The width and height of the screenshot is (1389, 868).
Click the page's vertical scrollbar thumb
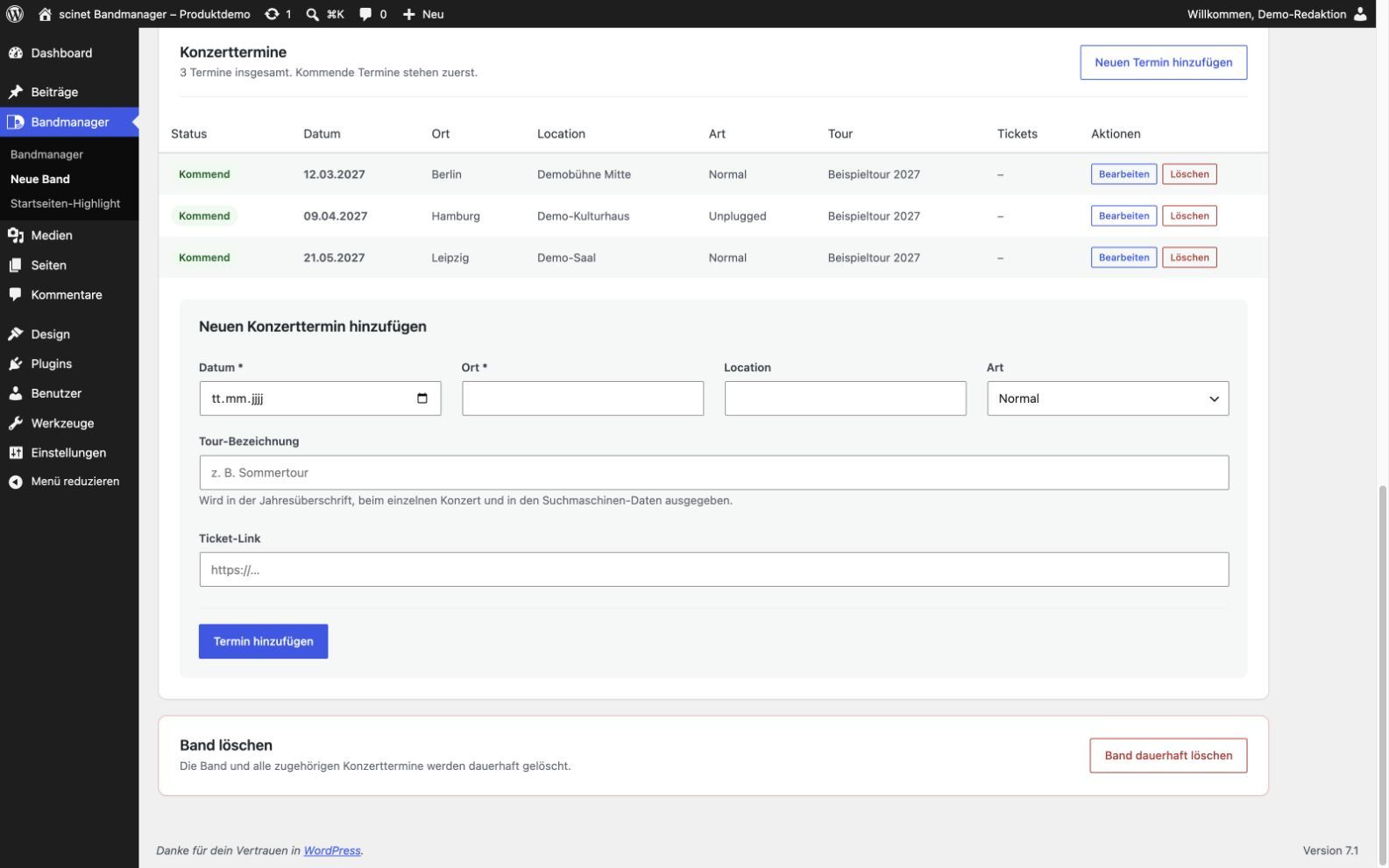point(1382,675)
